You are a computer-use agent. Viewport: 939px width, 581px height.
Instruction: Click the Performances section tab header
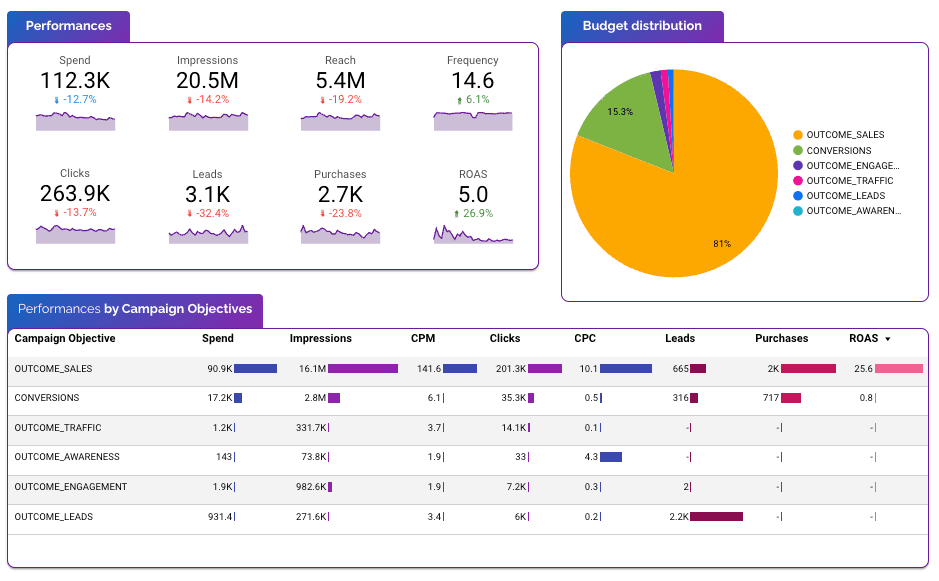(68, 26)
